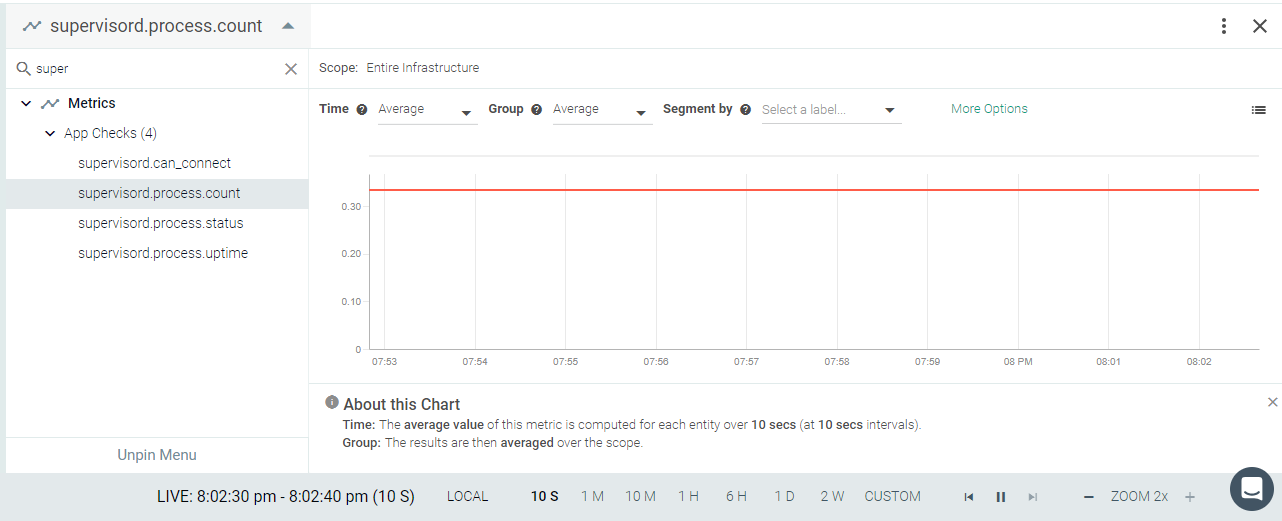Collapse the App Checks tree group

(50, 133)
